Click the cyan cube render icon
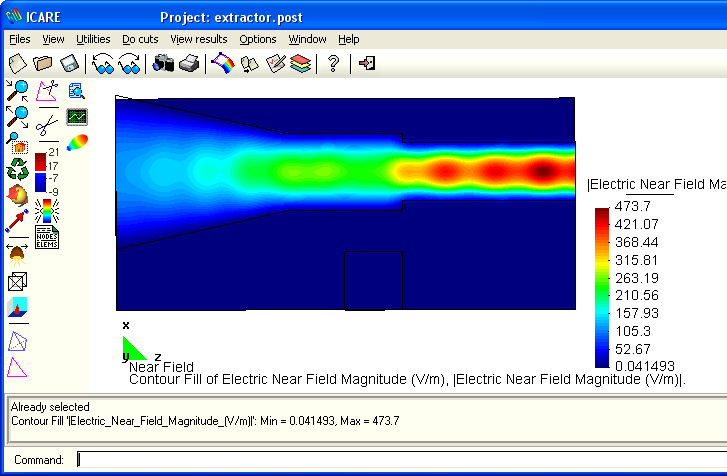The height and width of the screenshot is (476, 727). coord(17,307)
